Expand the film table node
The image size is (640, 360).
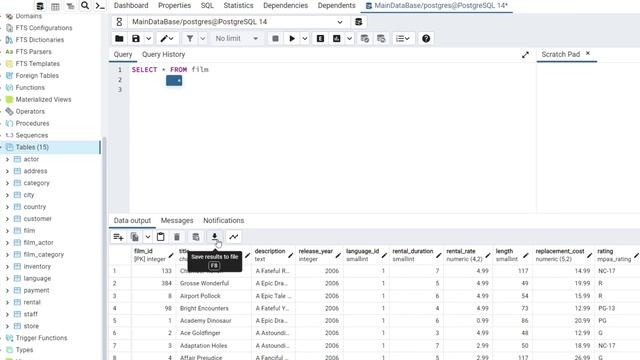7,231
